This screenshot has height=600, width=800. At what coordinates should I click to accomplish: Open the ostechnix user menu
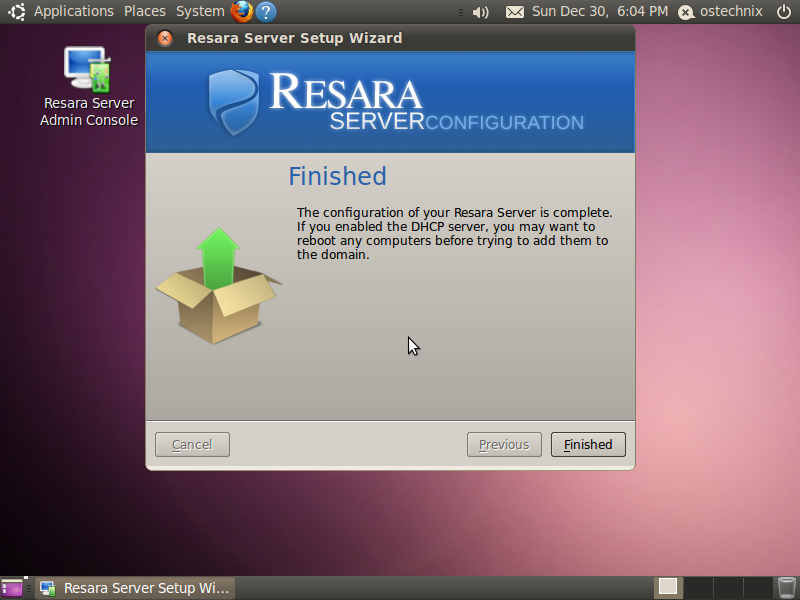click(731, 11)
